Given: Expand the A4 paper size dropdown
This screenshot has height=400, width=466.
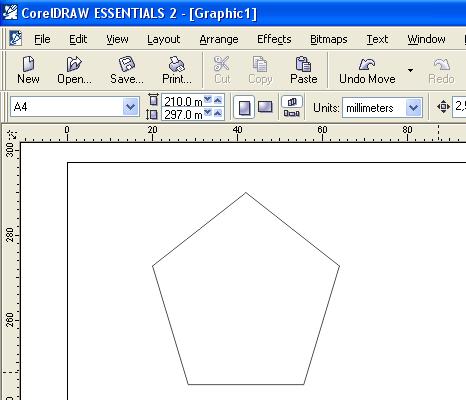Looking at the screenshot, I should coord(130,107).
